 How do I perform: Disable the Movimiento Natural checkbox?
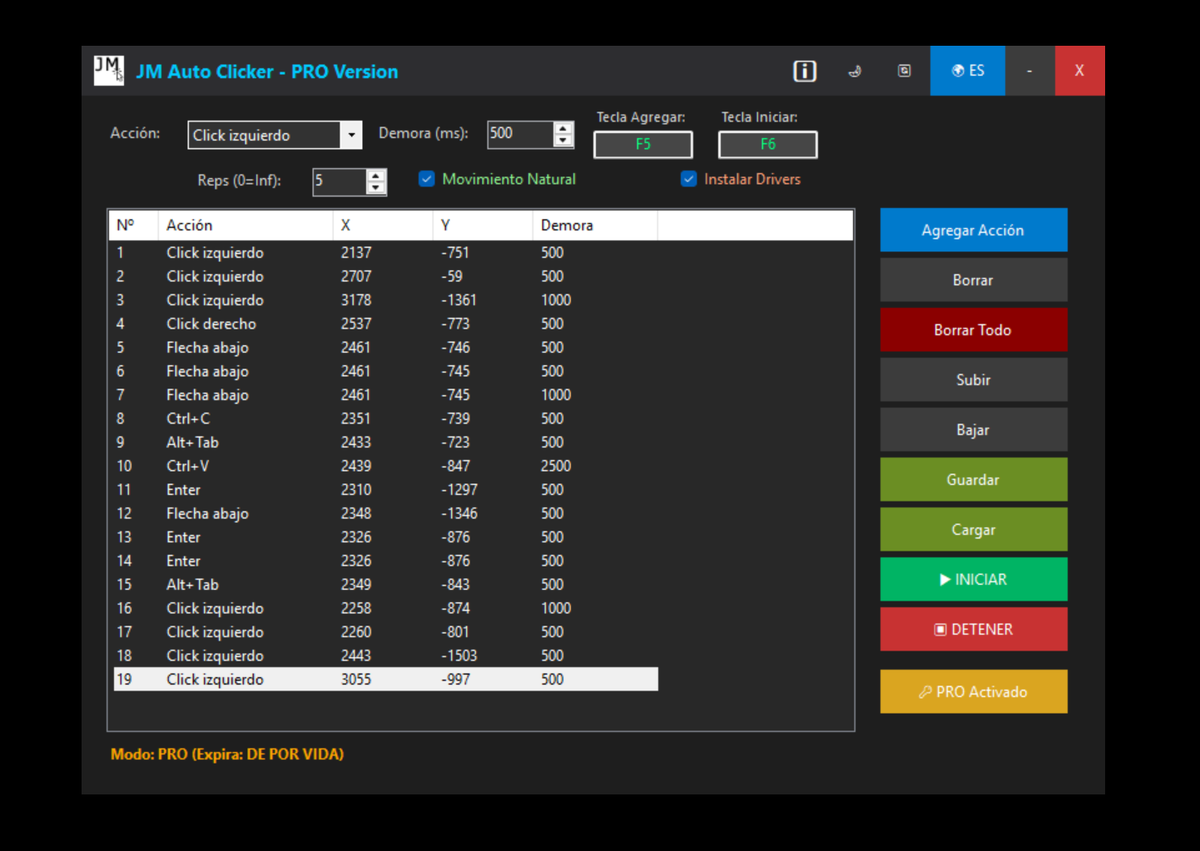coord(427,179)
